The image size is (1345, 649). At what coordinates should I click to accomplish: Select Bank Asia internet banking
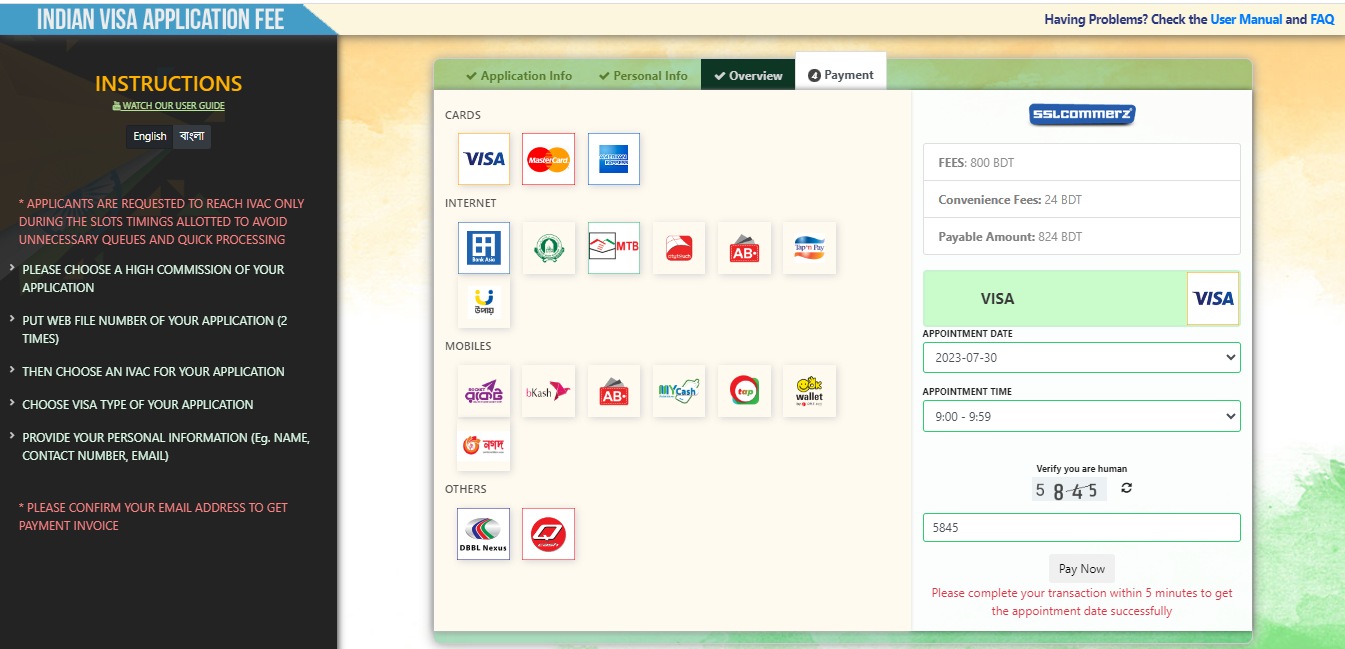(x=484, y=248)
